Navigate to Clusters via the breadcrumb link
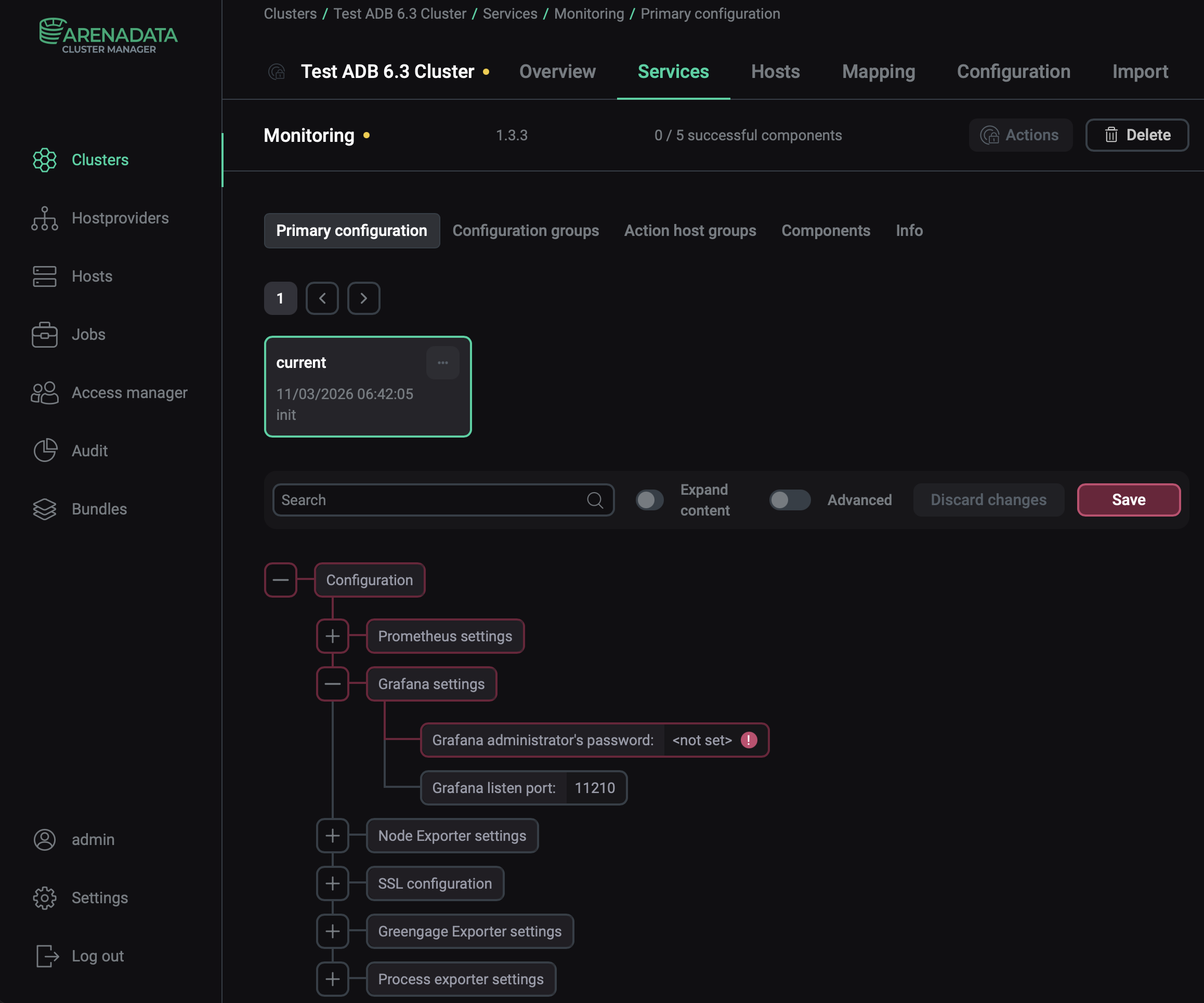Screen dimensions: 1204x1003 (x=290, y=13)
